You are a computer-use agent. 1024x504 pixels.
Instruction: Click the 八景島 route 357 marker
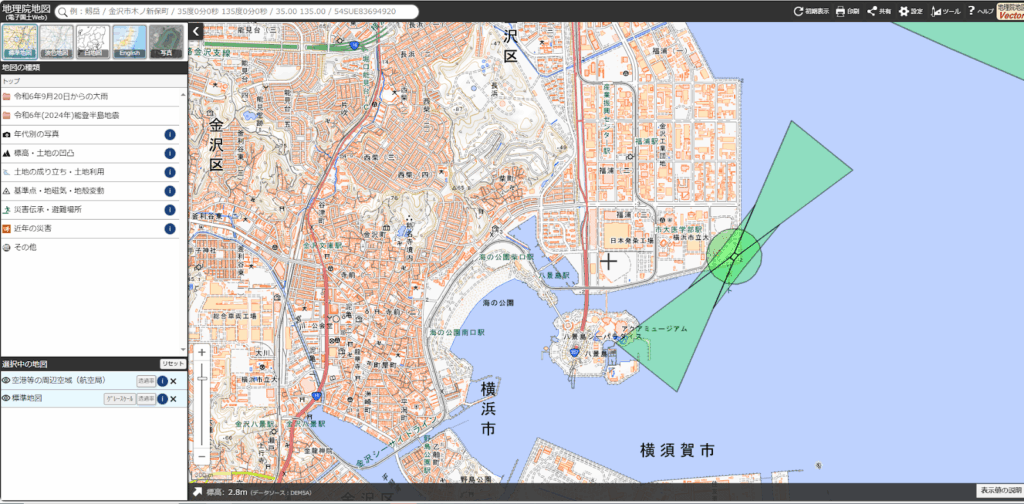(575, 351)
